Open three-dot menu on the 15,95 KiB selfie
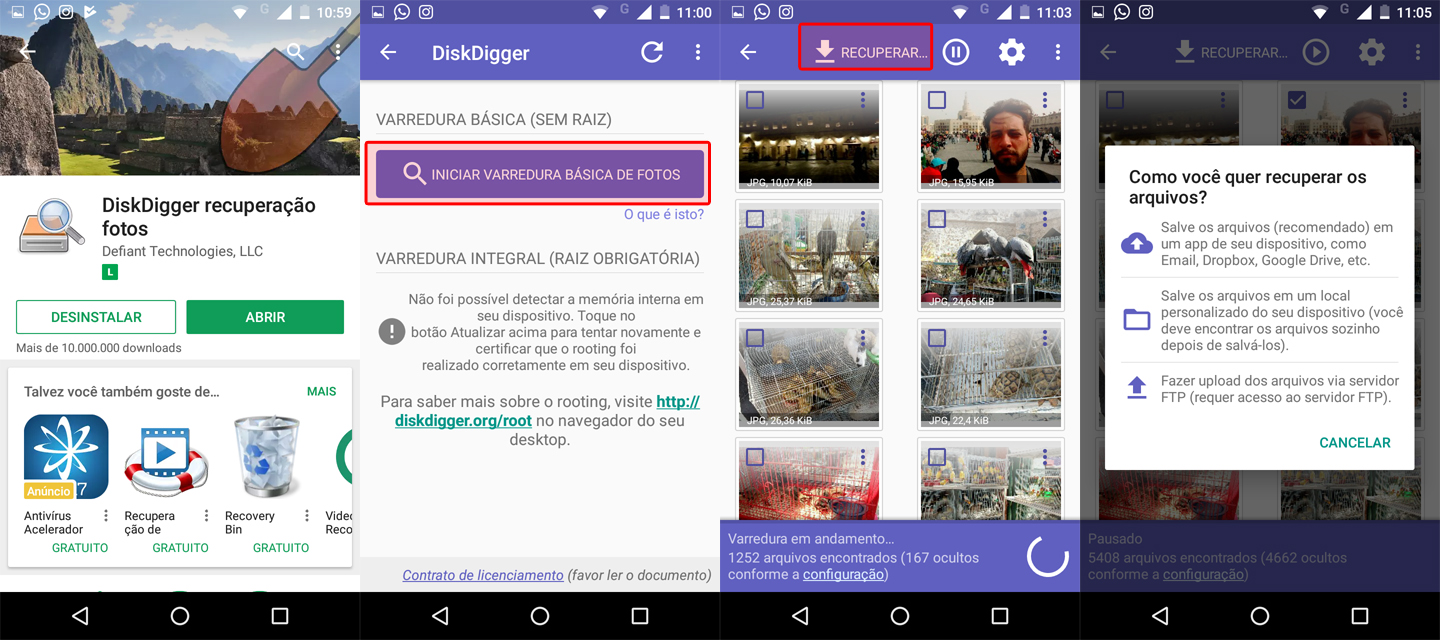This screenshot has height=640, width=1440. click(x=1045, y=101)
